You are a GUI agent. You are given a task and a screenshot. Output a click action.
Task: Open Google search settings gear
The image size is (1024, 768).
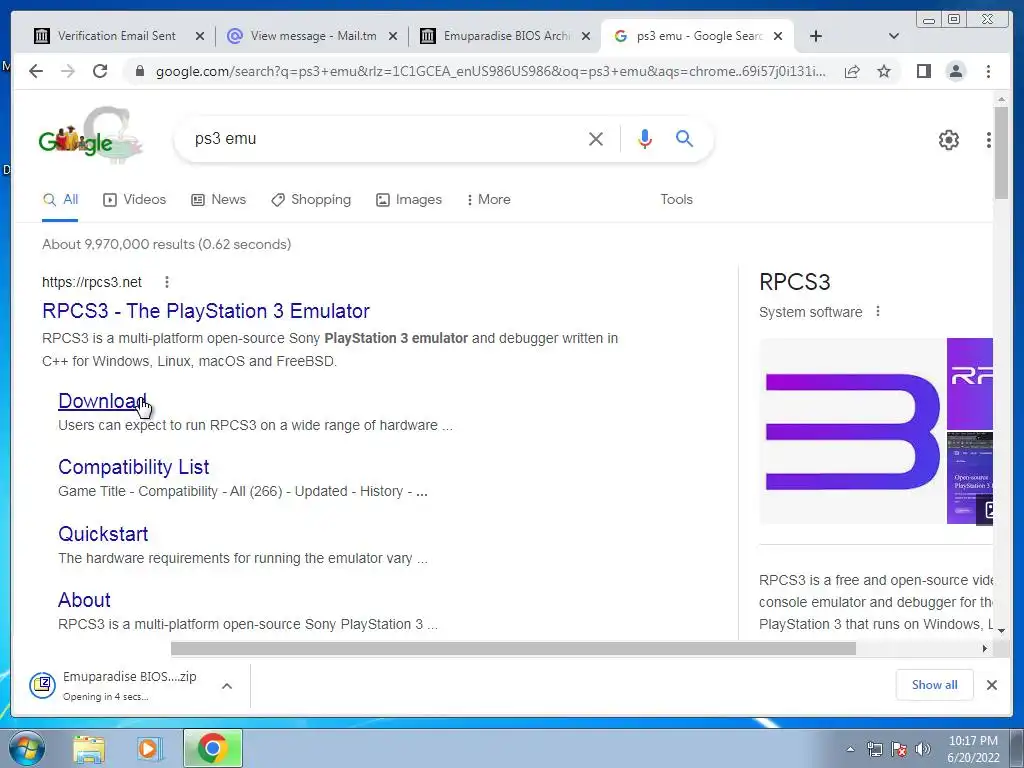[x=949, y=140]
